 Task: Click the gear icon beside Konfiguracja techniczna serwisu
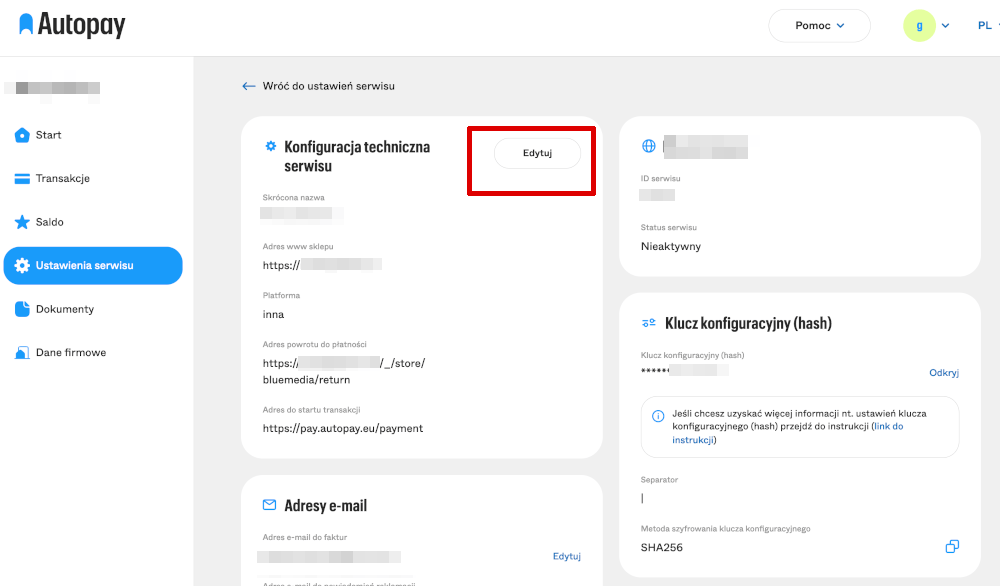(x=270, y=147)
